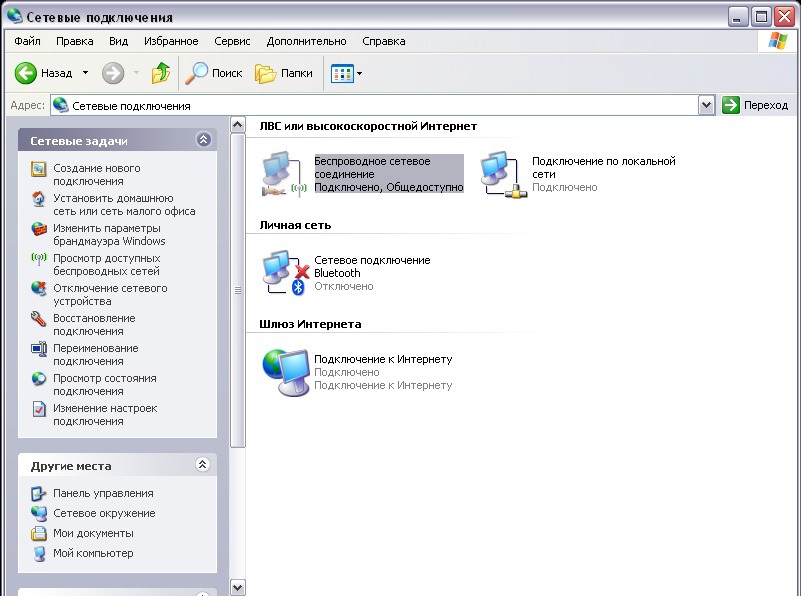Image resolution: width=801 pixels, height=596 pixels.
Task: Click the Search (Поиск) toolbar button
Action: pyautogui.click(x=215, y=73)
